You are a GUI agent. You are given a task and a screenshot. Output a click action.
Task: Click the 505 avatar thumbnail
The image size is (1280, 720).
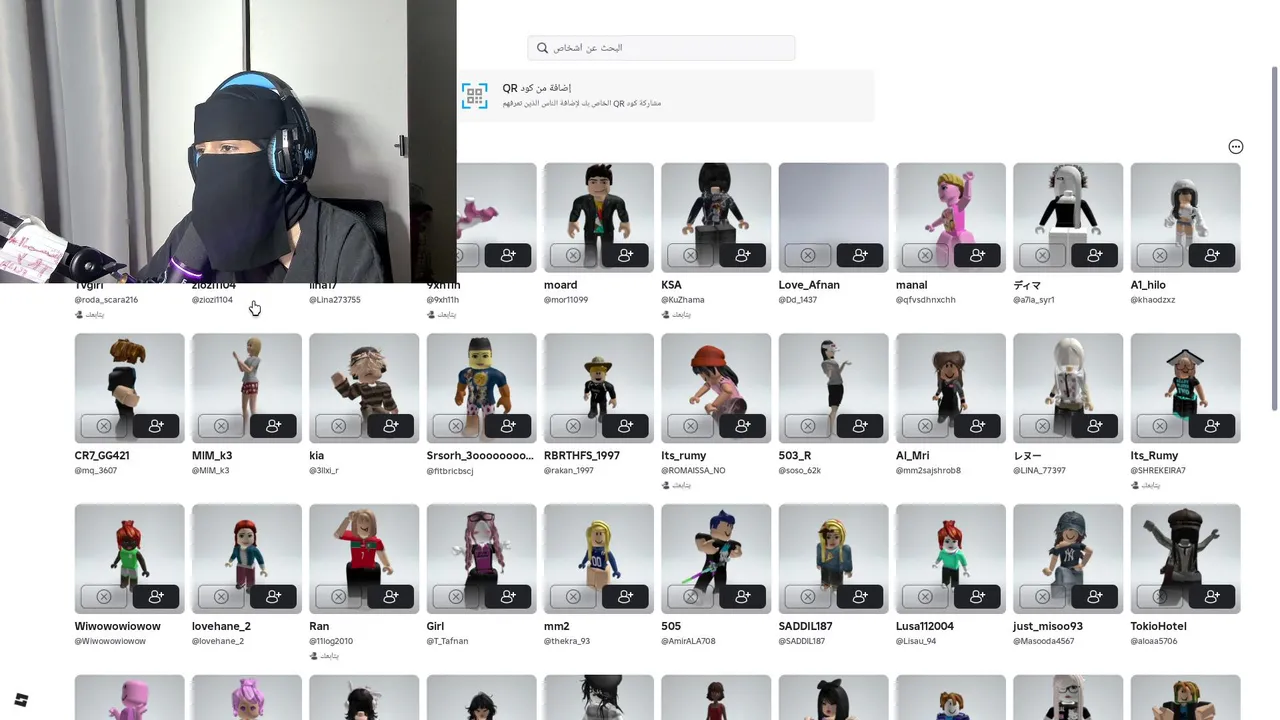click(716, 559)
